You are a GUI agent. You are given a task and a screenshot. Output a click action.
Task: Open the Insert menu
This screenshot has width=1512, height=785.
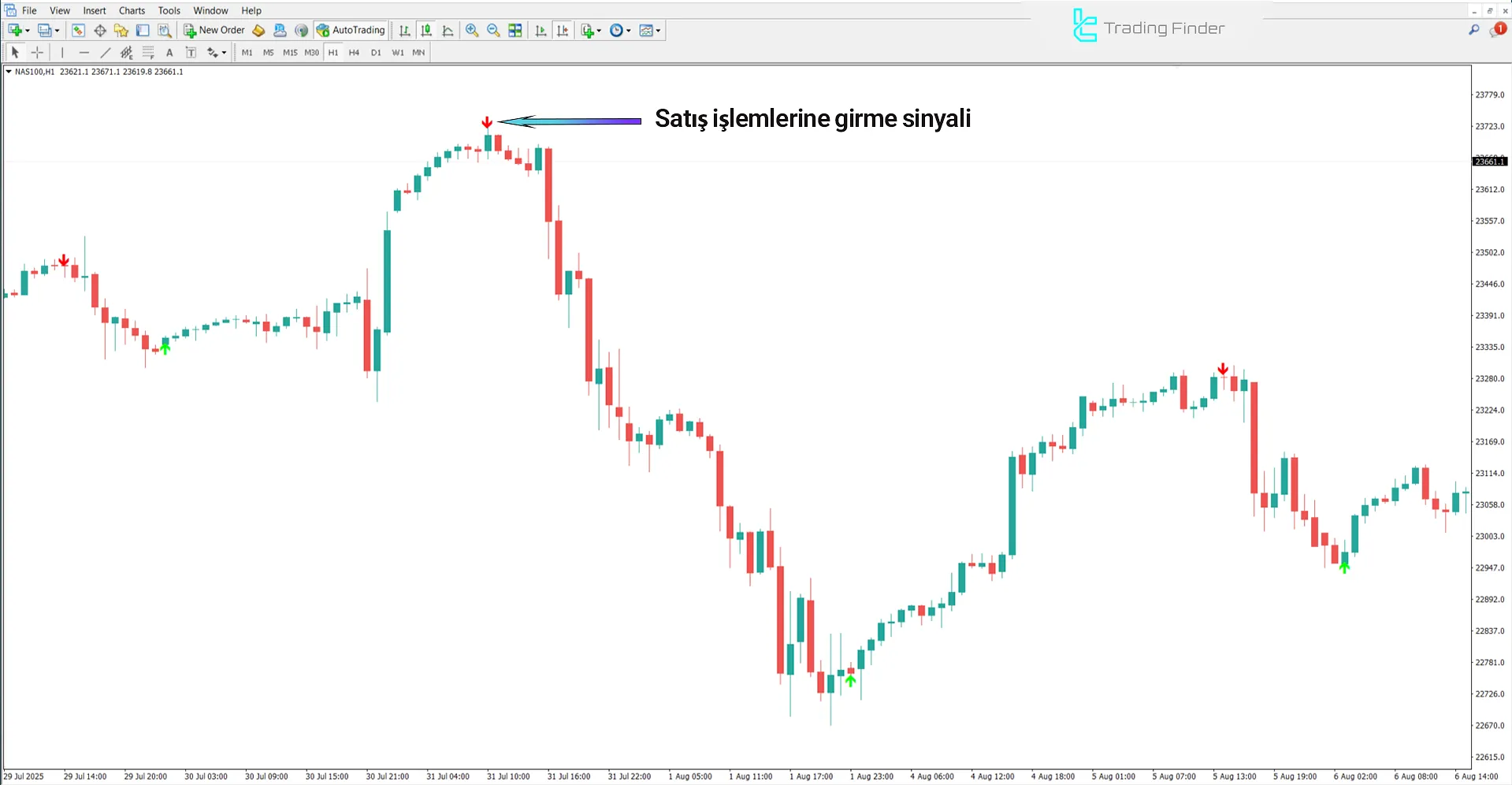pos(94,10)
